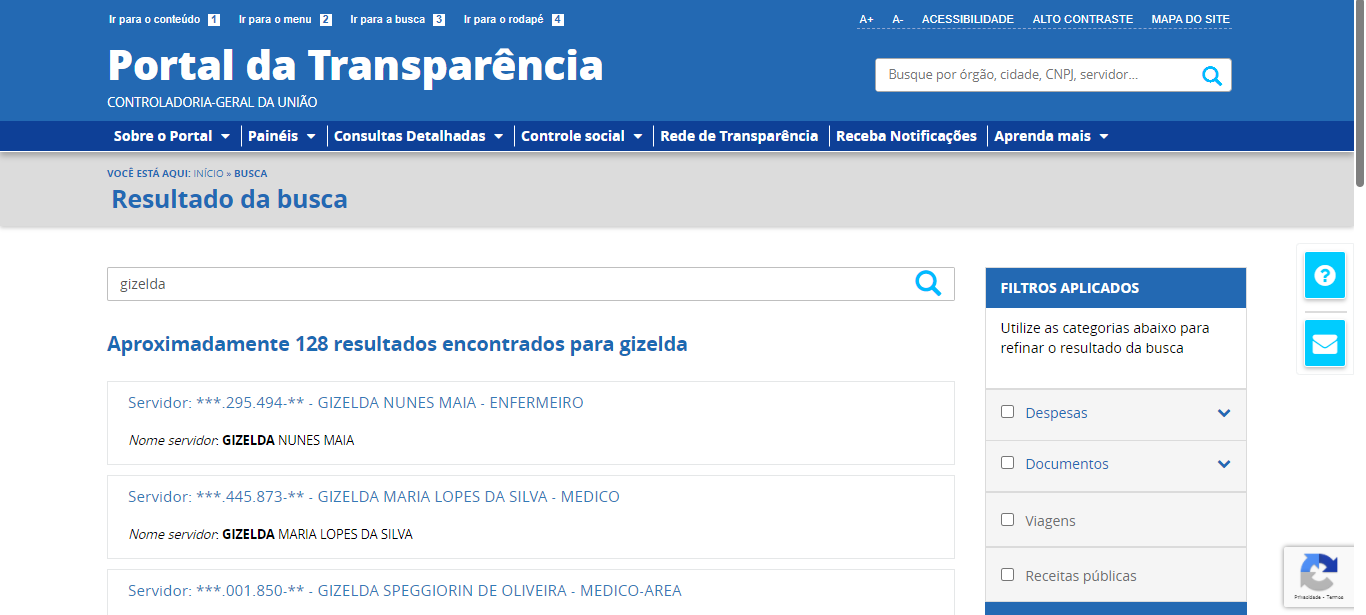
Task: Open the Gizelda Nunes Maia result
Action: click(355, 403)
